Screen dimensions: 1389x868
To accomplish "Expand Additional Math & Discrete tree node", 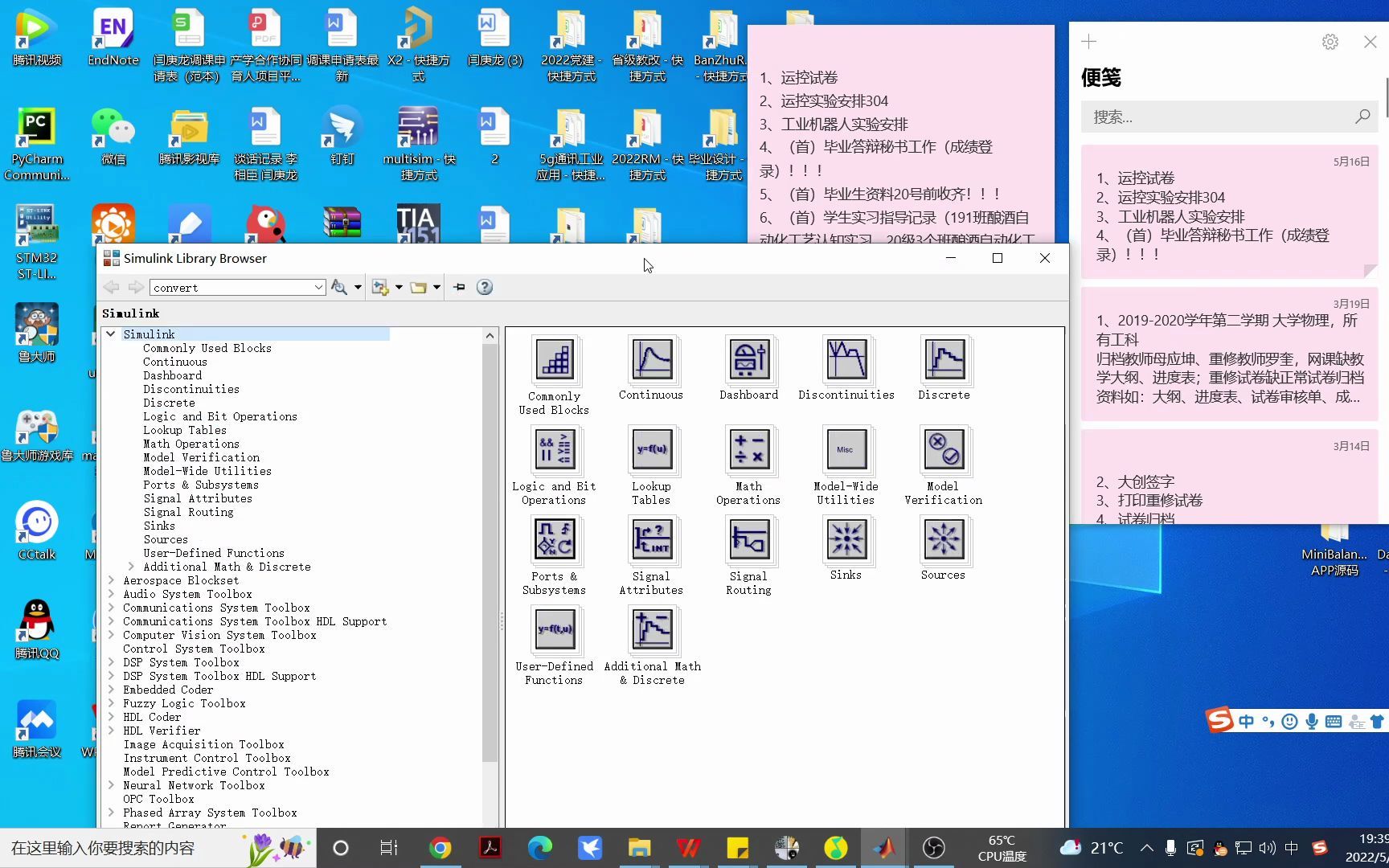I will (131, 567).
